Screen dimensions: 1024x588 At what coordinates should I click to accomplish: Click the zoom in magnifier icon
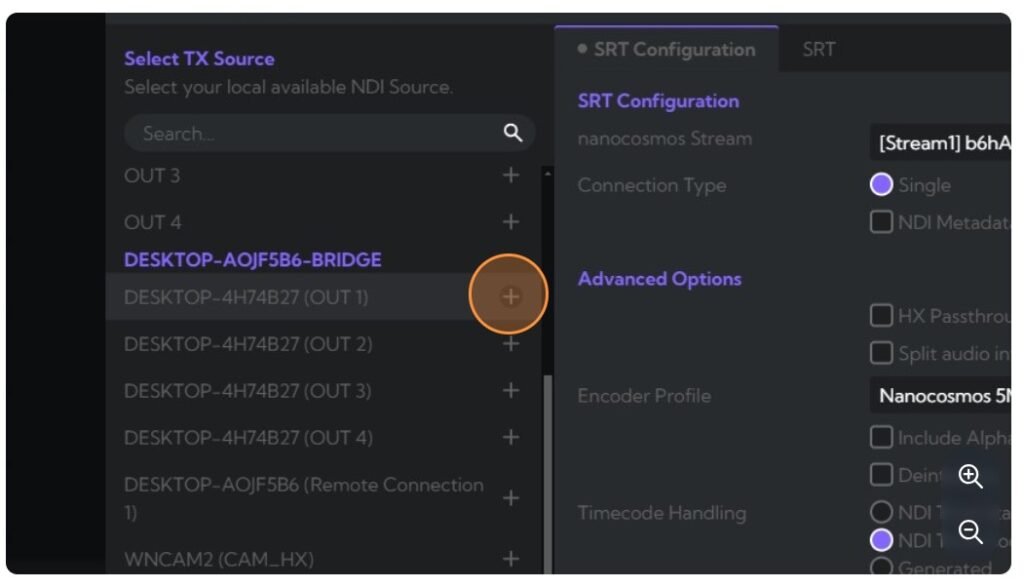969,477
